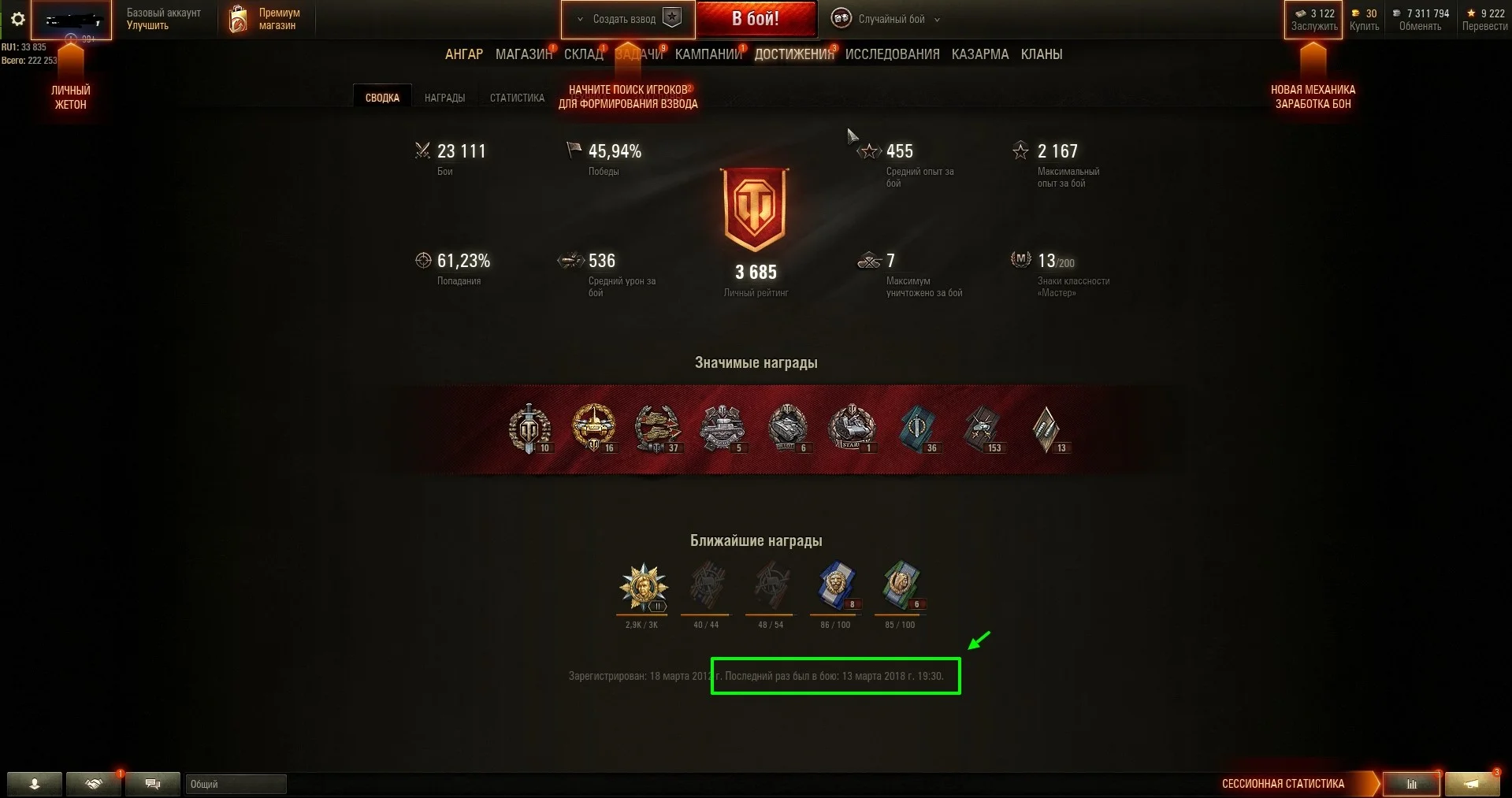The height and width of the screenshot is (798, 1512).
Task: Click the first significant award with count 10
Action: (x=529, y=429)
